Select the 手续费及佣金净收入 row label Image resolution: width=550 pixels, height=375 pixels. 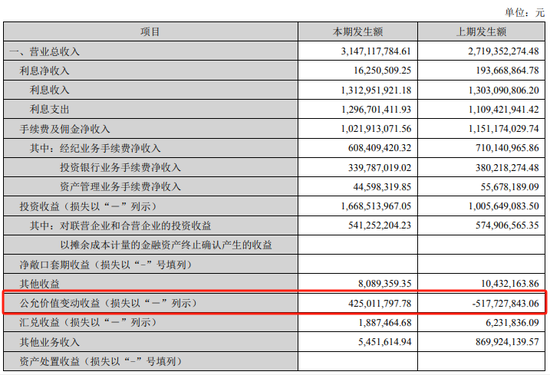(x=65, y=129)
